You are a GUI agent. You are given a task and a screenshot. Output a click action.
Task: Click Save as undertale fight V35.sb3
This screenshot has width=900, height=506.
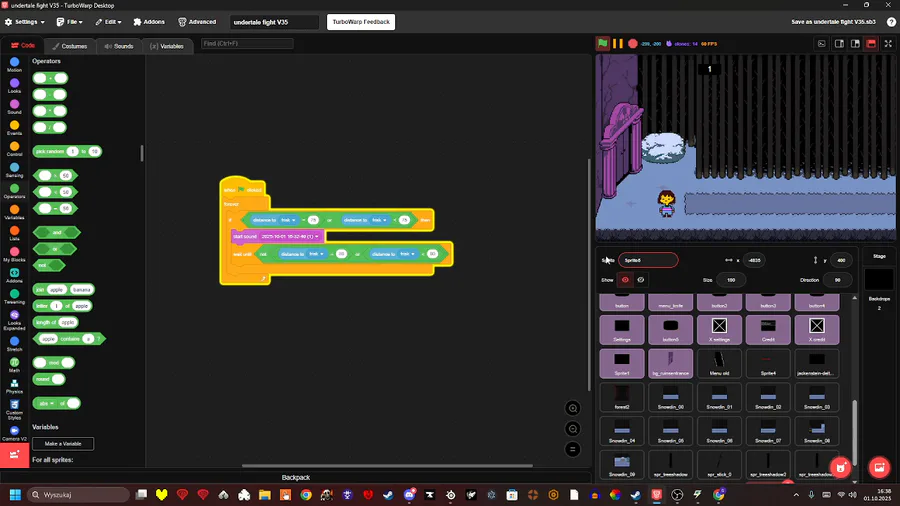(833, 22)
